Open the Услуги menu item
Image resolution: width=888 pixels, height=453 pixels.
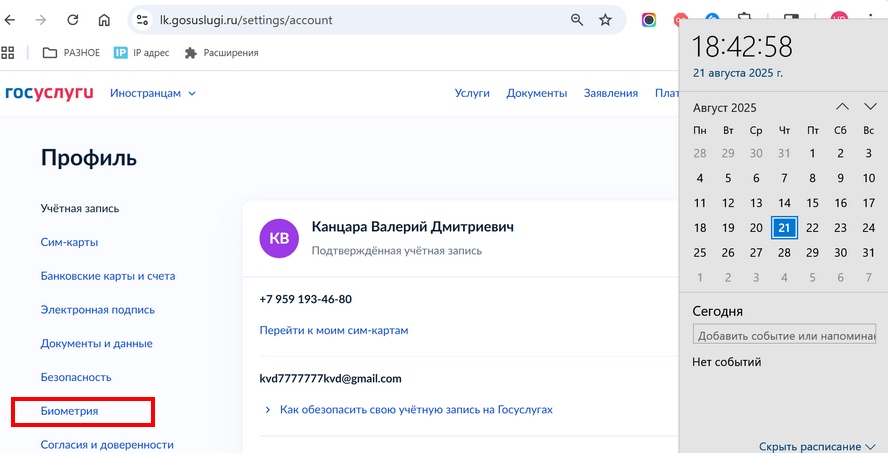[x=472, y=93]
